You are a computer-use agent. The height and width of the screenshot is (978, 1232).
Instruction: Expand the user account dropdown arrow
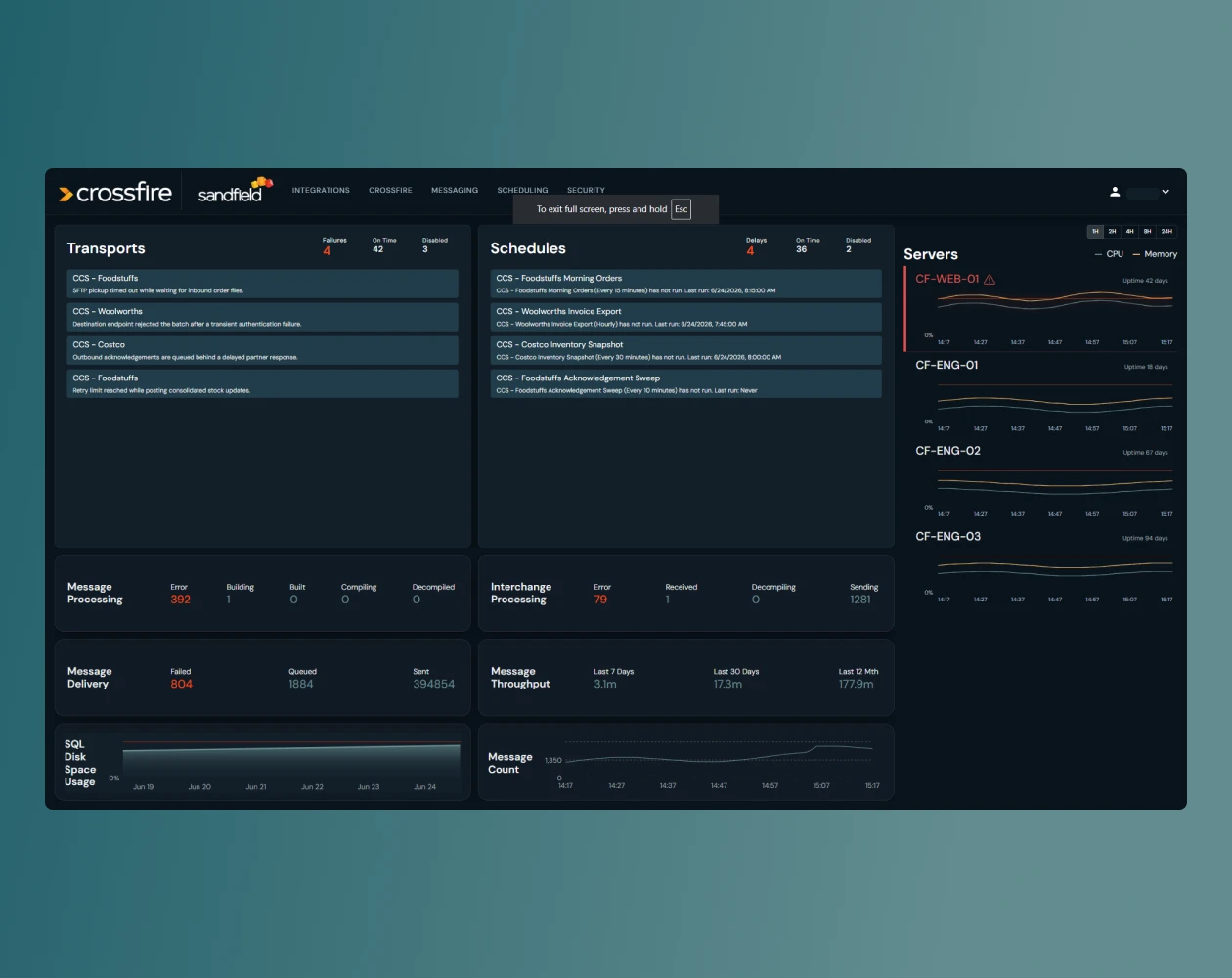[x=1166, y=192]
